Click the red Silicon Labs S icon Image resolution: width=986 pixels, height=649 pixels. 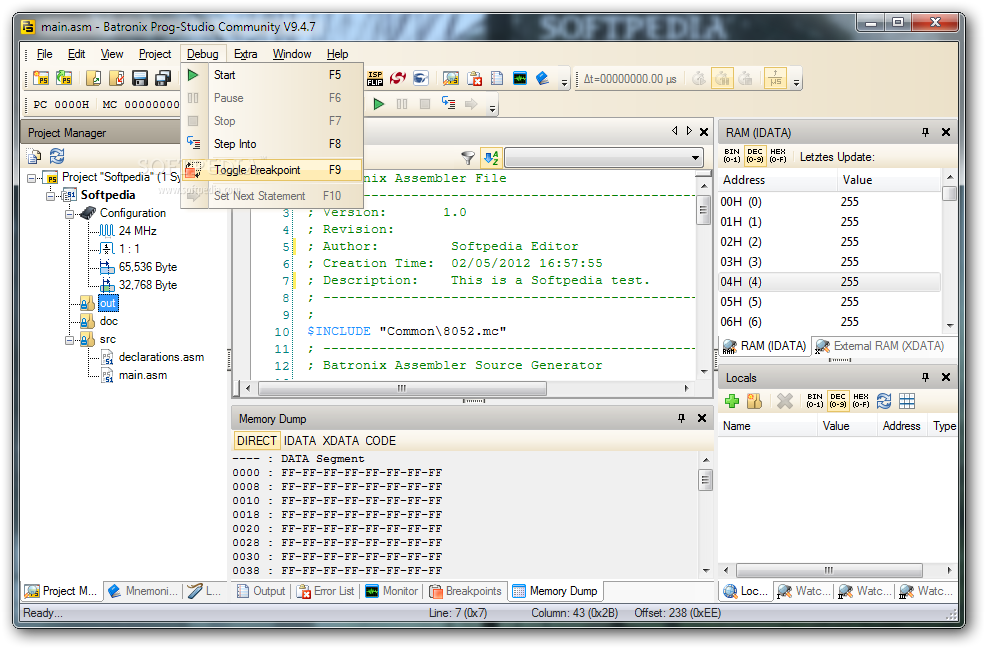pos(397,79)
